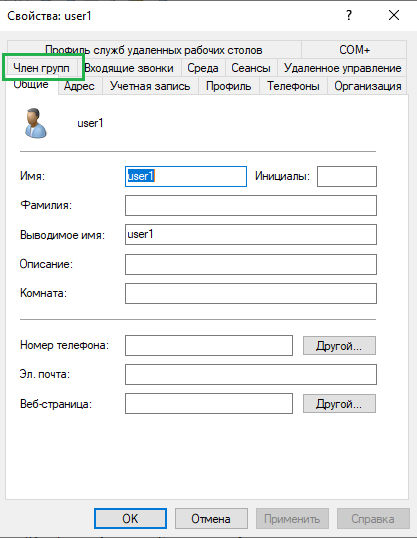Focus the Инициалы text box
Image resolution: width=417 pixels, height=538 pixels.
(347, 176)
